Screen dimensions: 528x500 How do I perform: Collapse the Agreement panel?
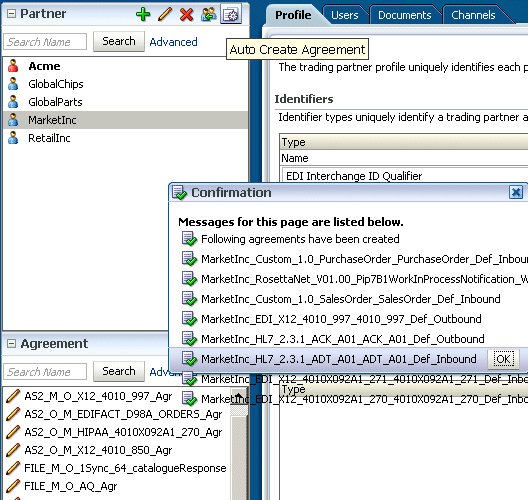[x=11, y=344]
